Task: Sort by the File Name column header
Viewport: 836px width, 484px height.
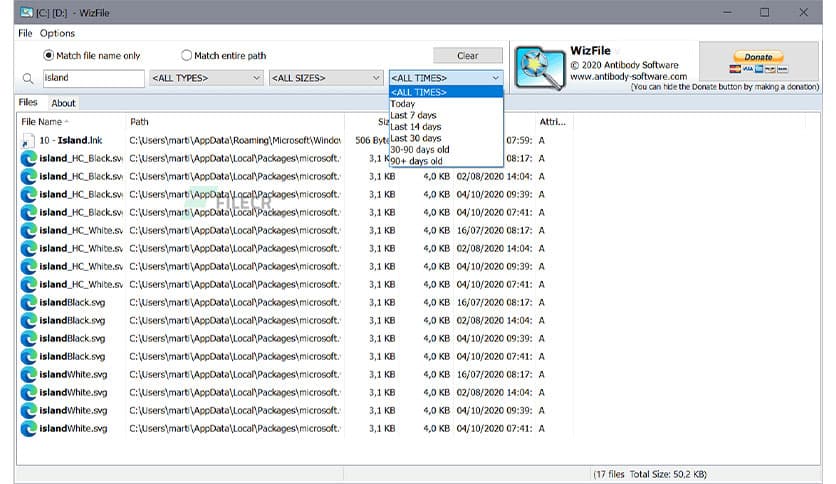Action: pos(71,122)
